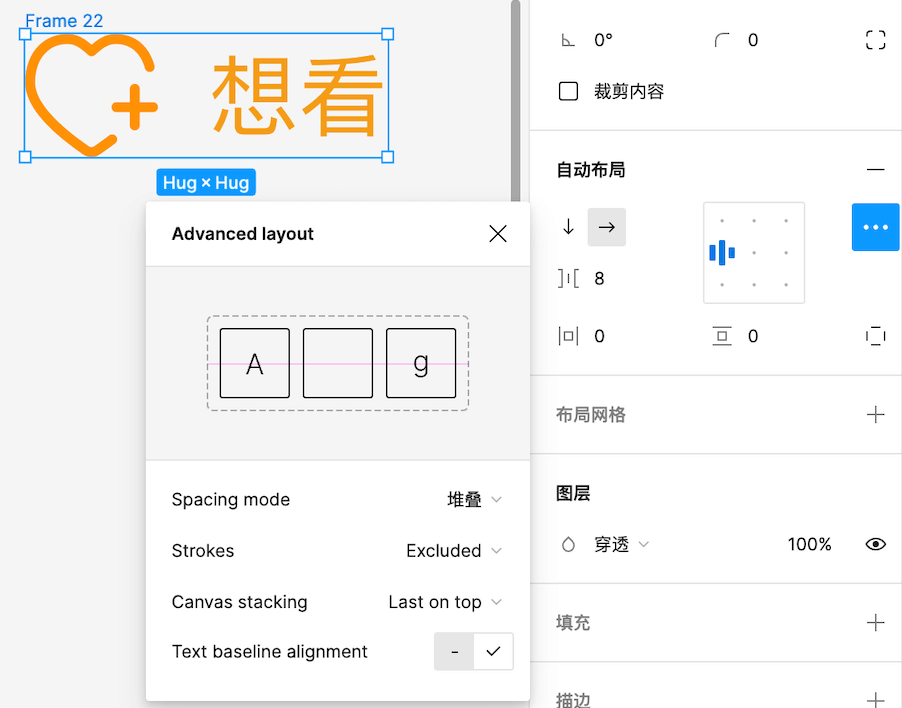Image resolution: width=902 pixels, height=708 pixels.
Task: Enable the 裁剪内容 clip content checkbox
Action: point(569,92)
